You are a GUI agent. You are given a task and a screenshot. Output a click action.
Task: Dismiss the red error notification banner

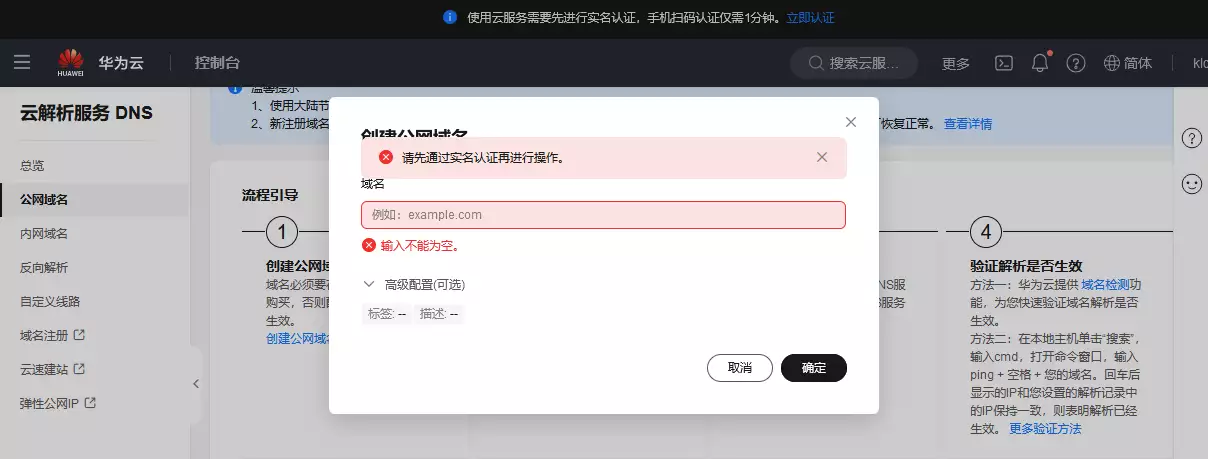click(822, 157)
